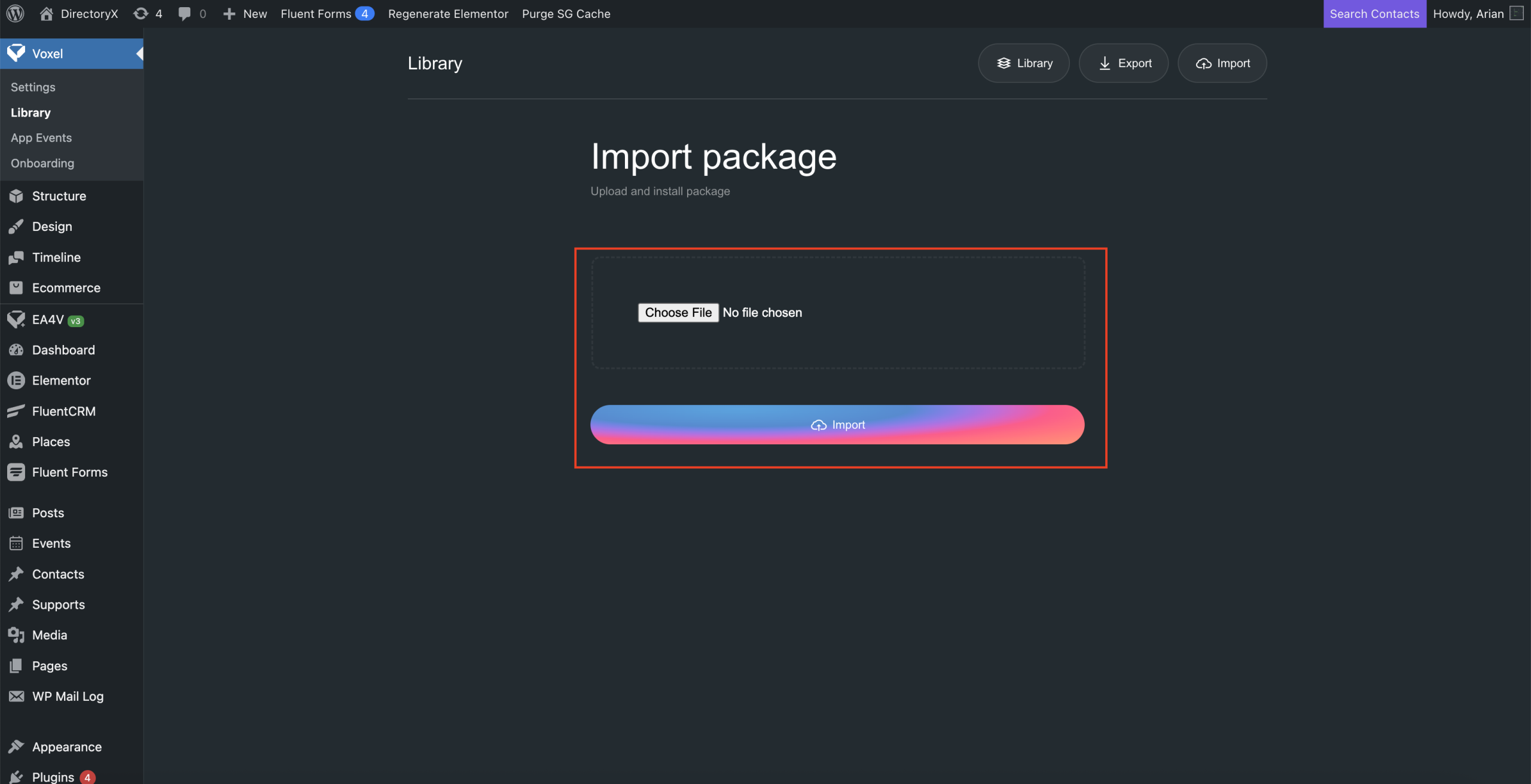Image resolution: width=1531 pixels, height=784 pixels.
Task: Open the FluentCRM sidebar icon
Action: [x=16, y=411]
